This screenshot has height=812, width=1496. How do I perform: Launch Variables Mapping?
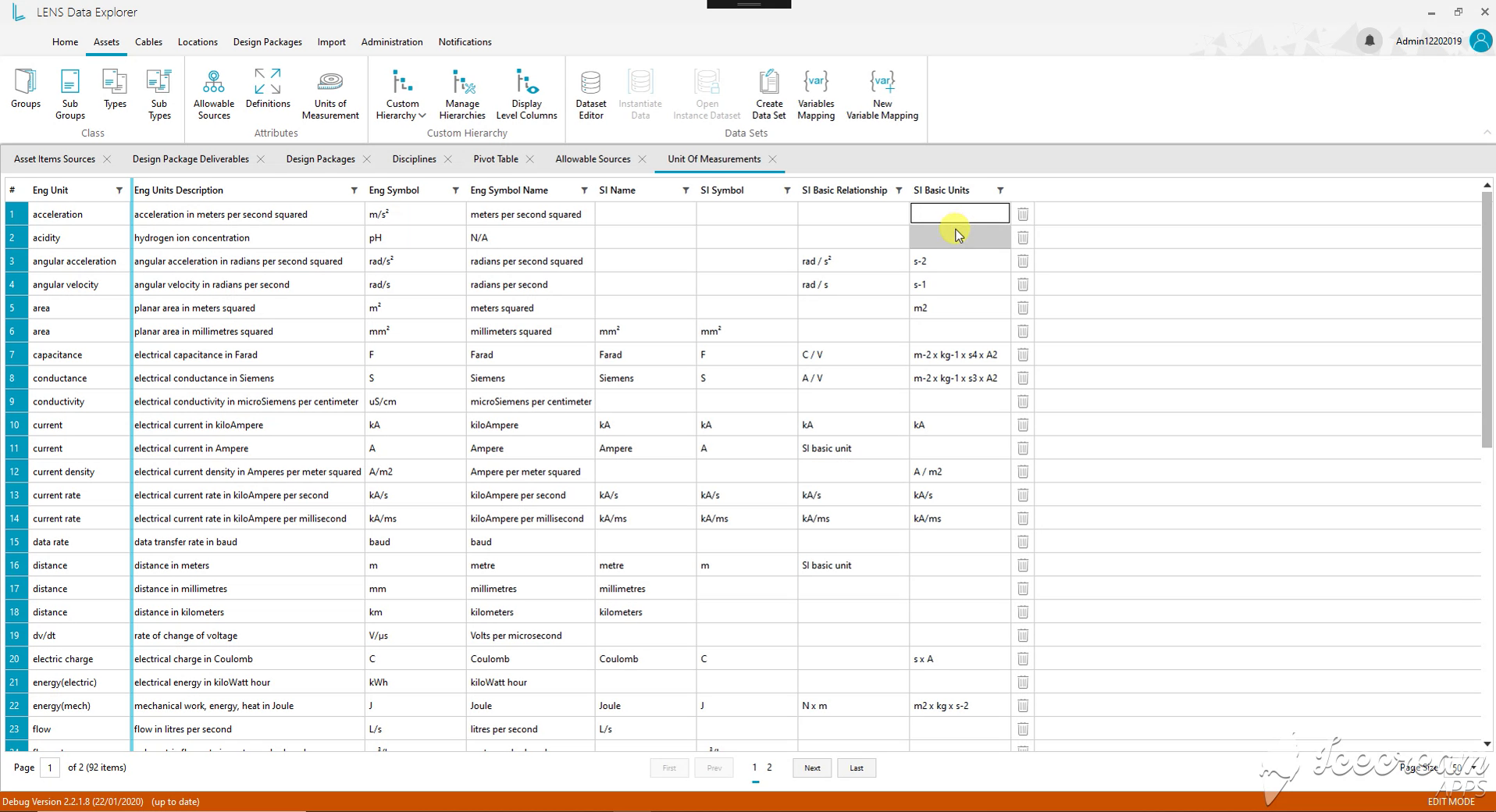pyautogui.click(x=816, y=94)
